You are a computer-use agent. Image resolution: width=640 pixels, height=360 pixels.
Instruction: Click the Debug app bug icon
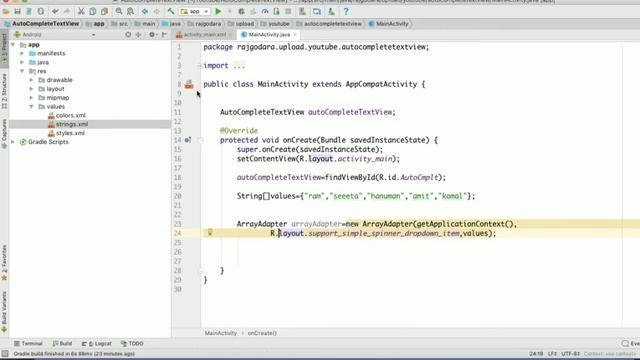pos(241,11)
